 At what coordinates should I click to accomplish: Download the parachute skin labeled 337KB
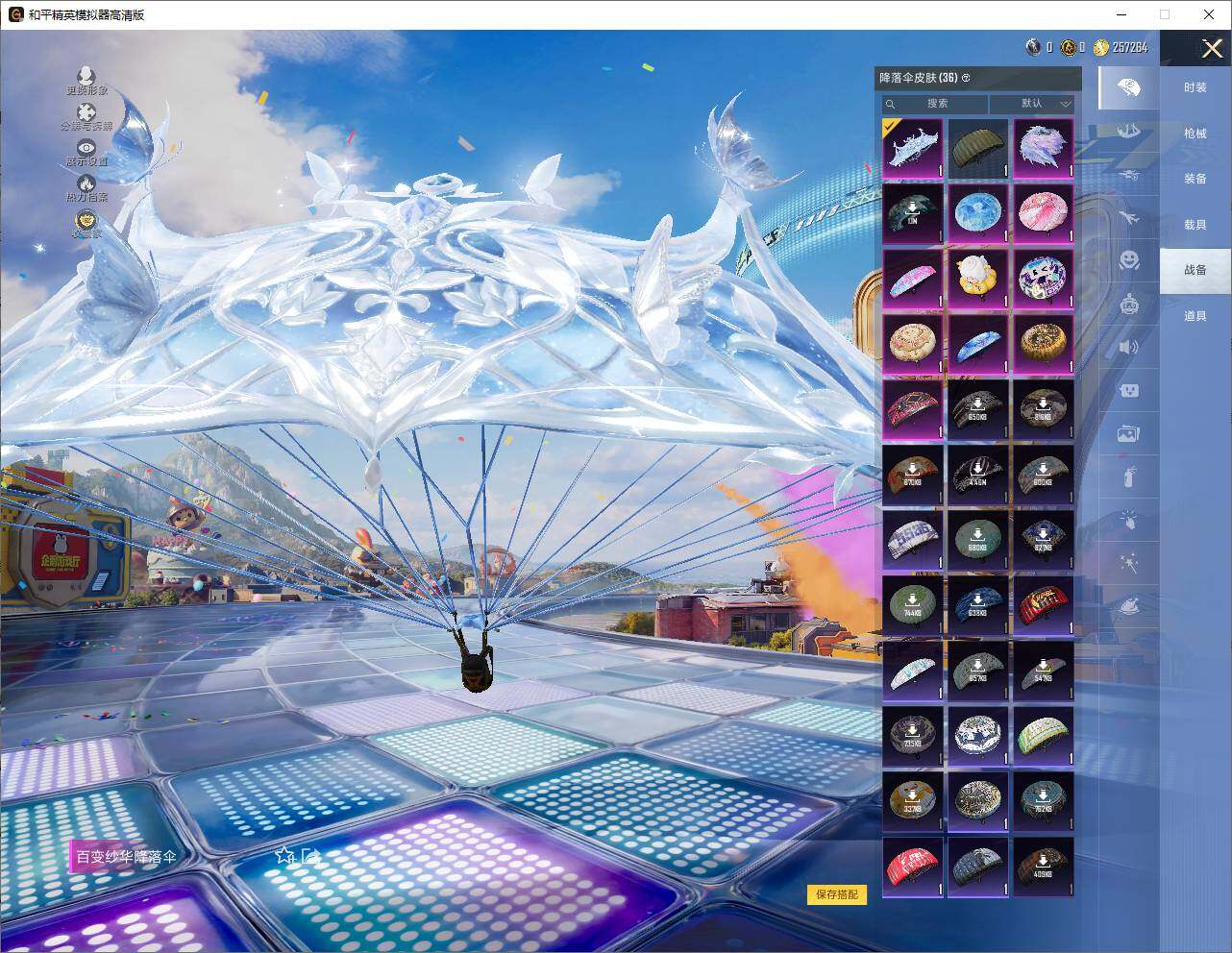913,802
